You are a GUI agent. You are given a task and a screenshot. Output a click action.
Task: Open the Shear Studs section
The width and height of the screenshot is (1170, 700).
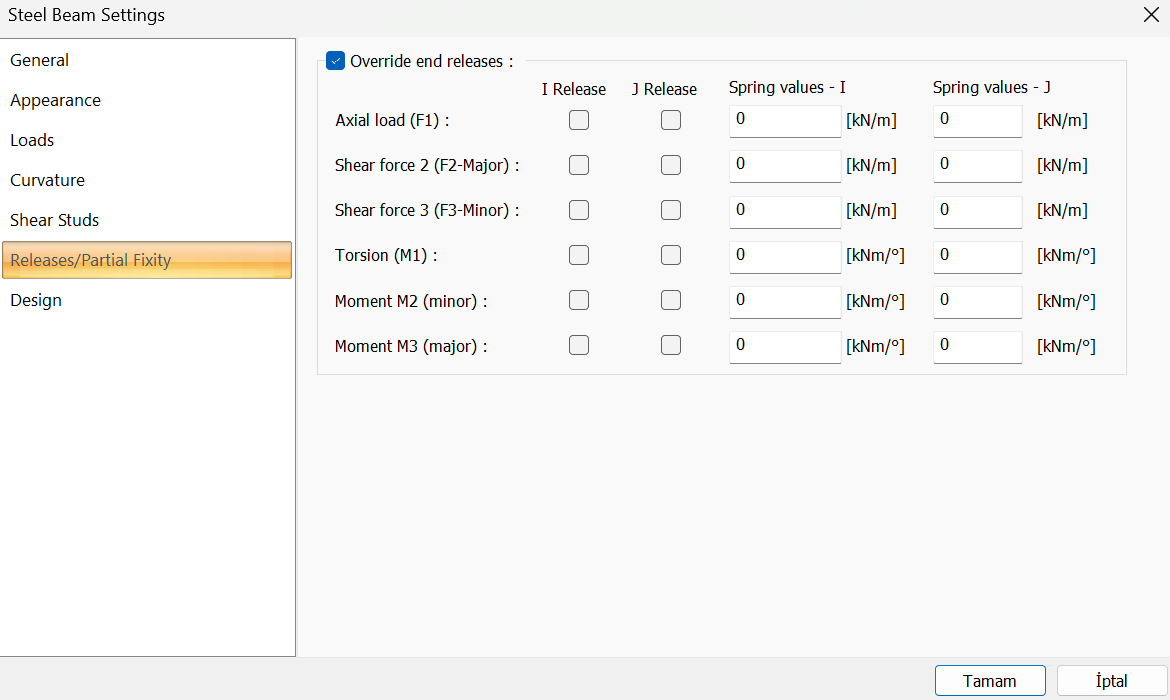click(55, 220)
